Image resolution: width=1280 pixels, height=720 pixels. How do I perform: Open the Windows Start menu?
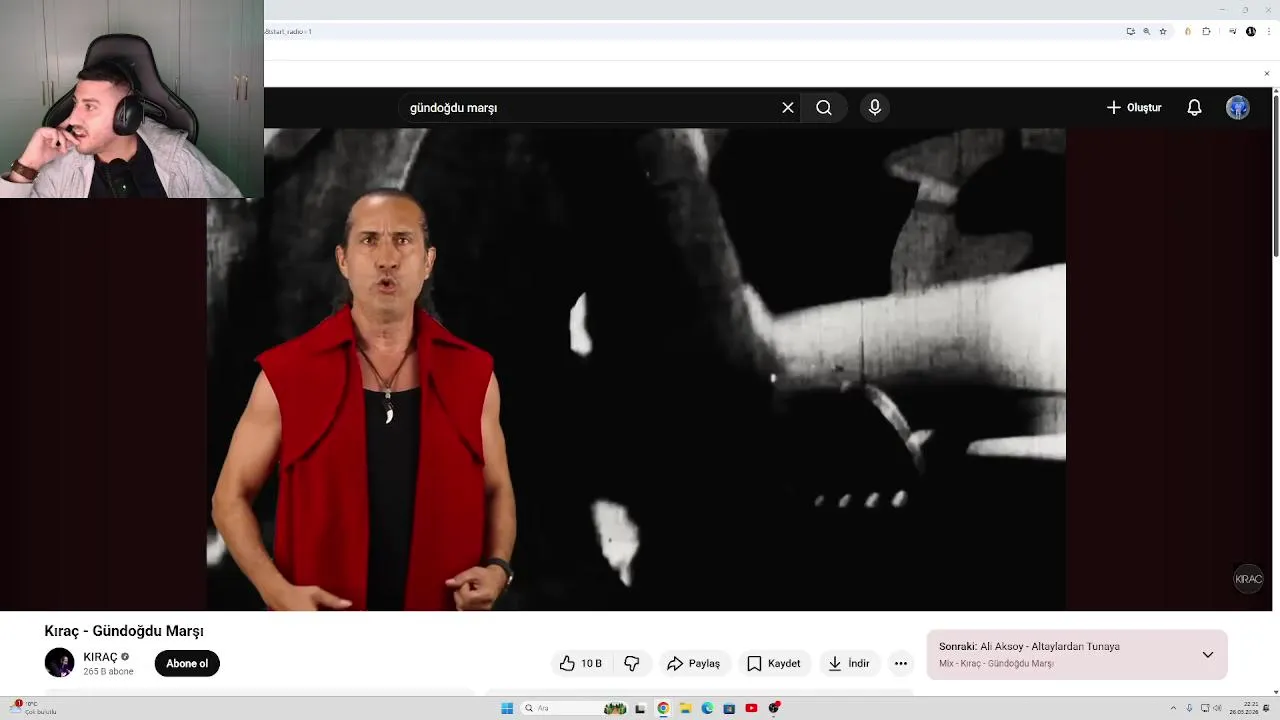507,708
